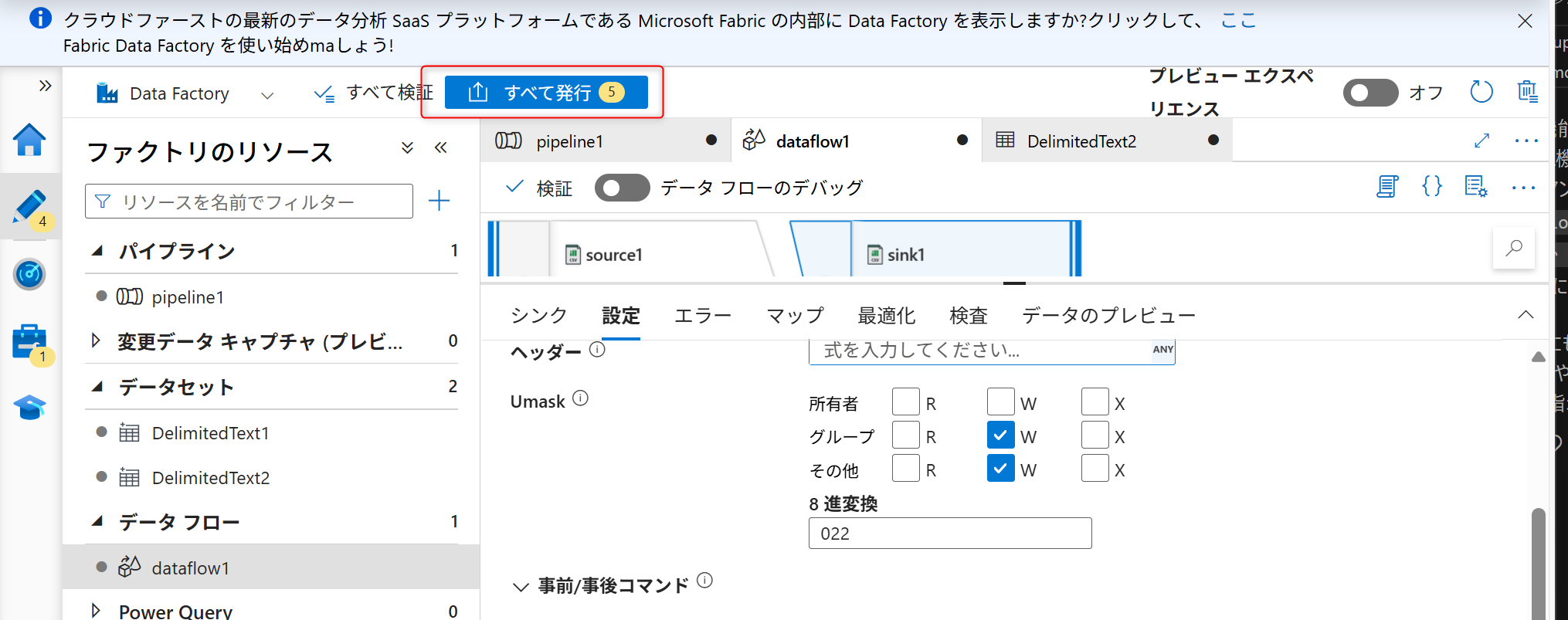Image resolution: width=1568 pixels, height=620 pixels.
Task: Open the data flow script icon
Action: click(x=1387, y=187)
